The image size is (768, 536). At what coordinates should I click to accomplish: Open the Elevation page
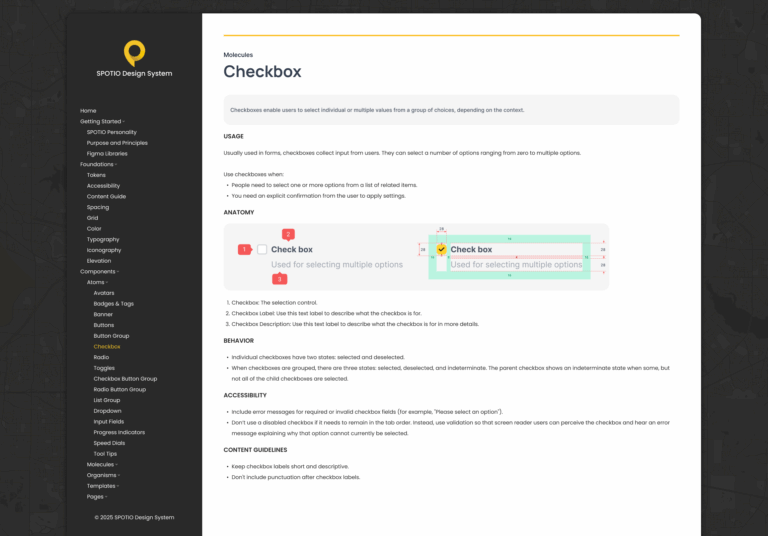[x=99, y=261]
